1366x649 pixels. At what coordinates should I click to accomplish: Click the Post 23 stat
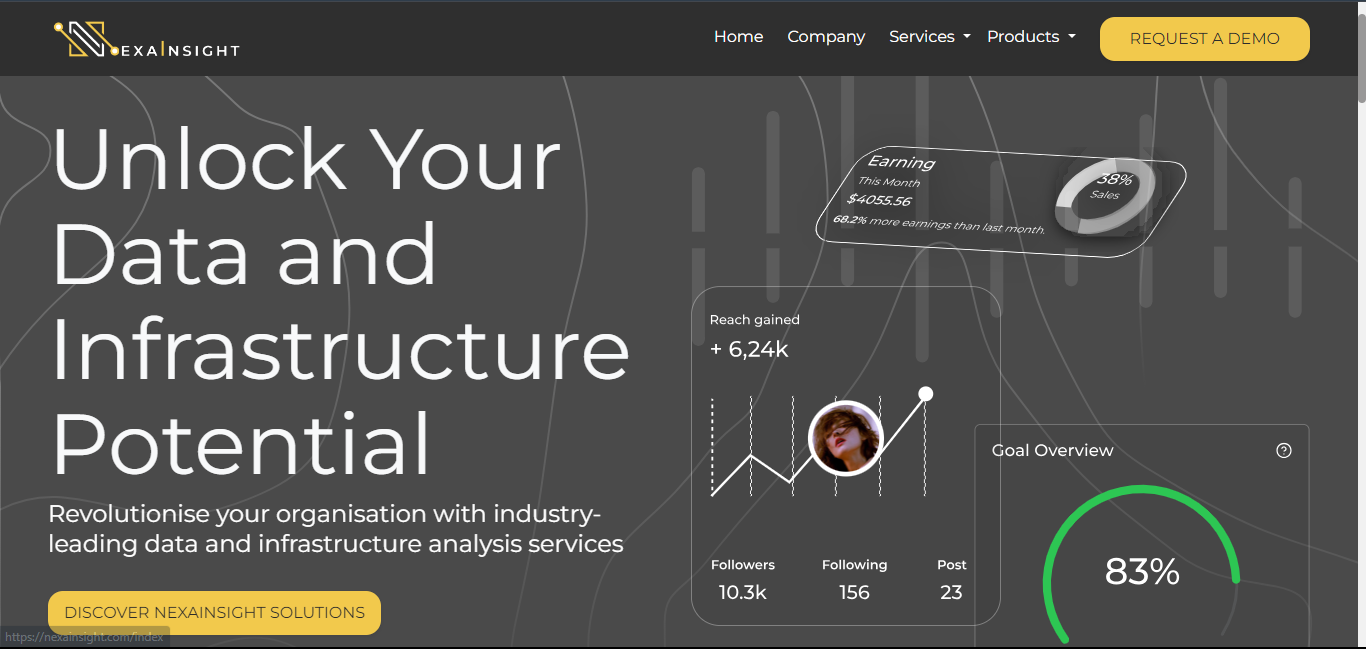click(951, 580)
